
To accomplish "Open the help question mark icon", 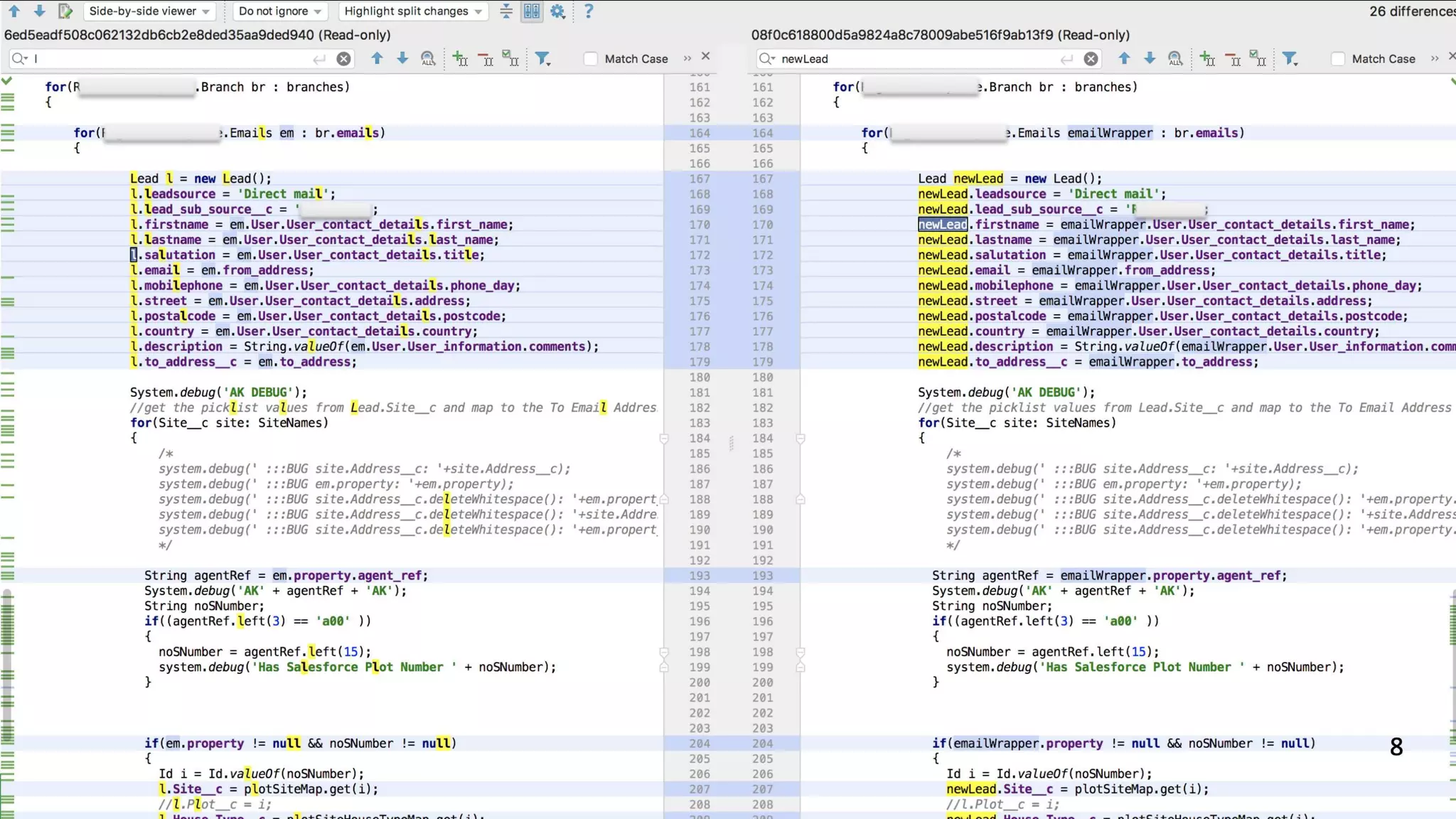I will [x=589, y=11].
